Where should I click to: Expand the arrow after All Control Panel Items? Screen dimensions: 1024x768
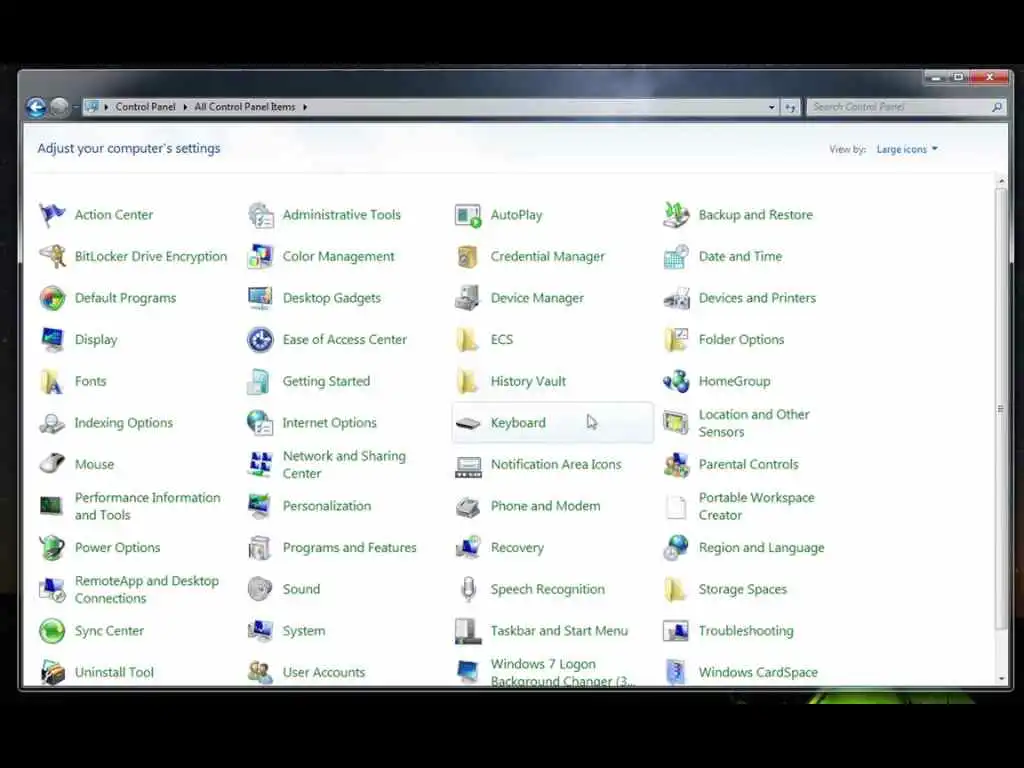click(x=305, y=107)
